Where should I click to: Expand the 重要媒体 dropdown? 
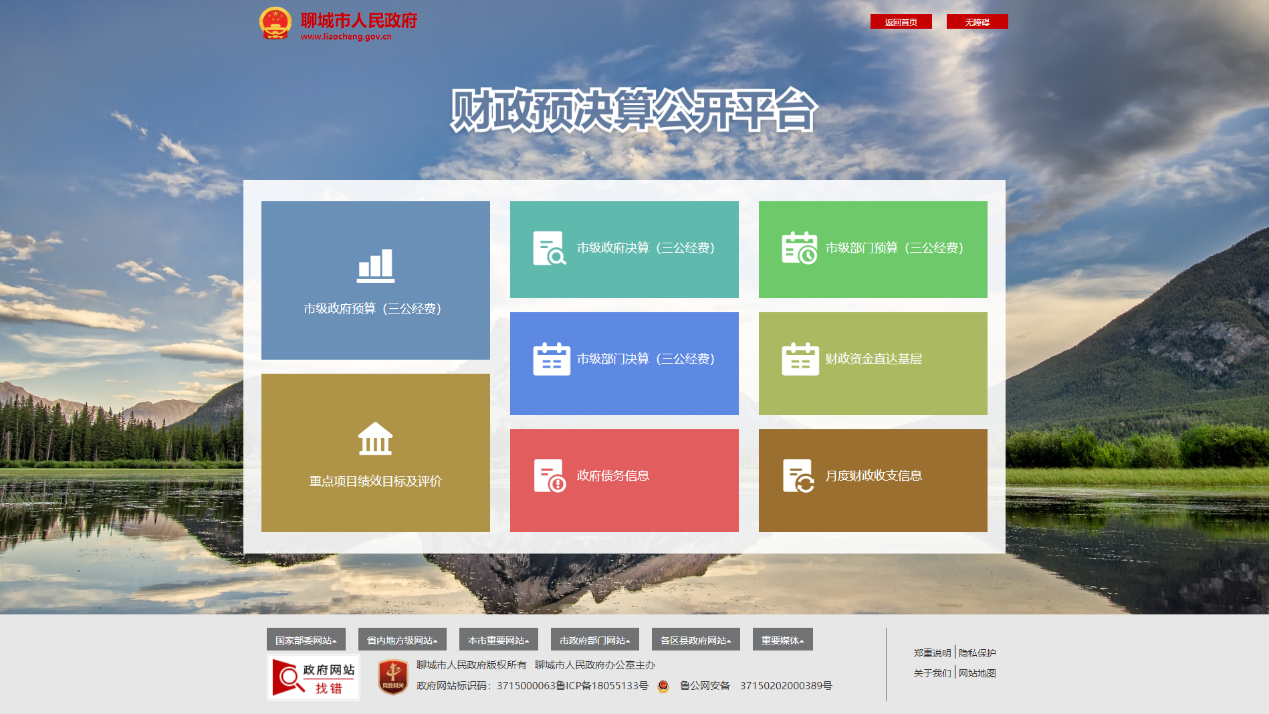(782, 638)
